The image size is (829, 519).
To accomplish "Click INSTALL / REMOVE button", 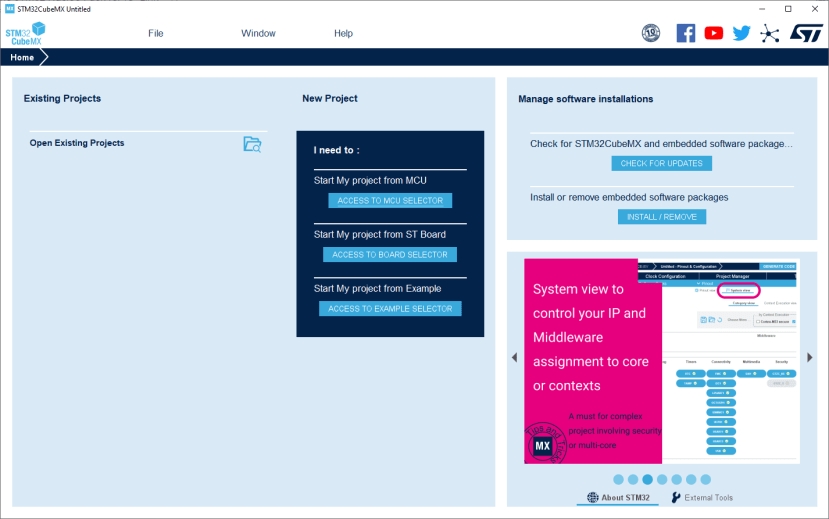I will [x=662, y=217].
